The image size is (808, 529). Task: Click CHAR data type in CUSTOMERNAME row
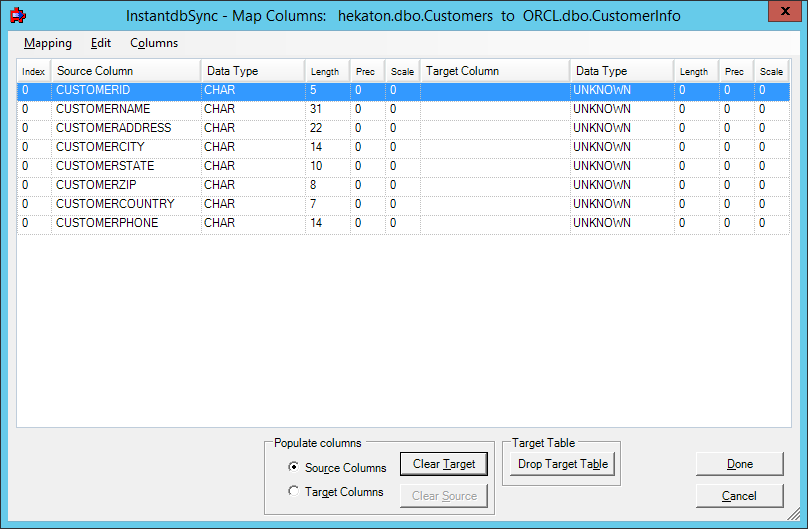(x=220, y=109)
